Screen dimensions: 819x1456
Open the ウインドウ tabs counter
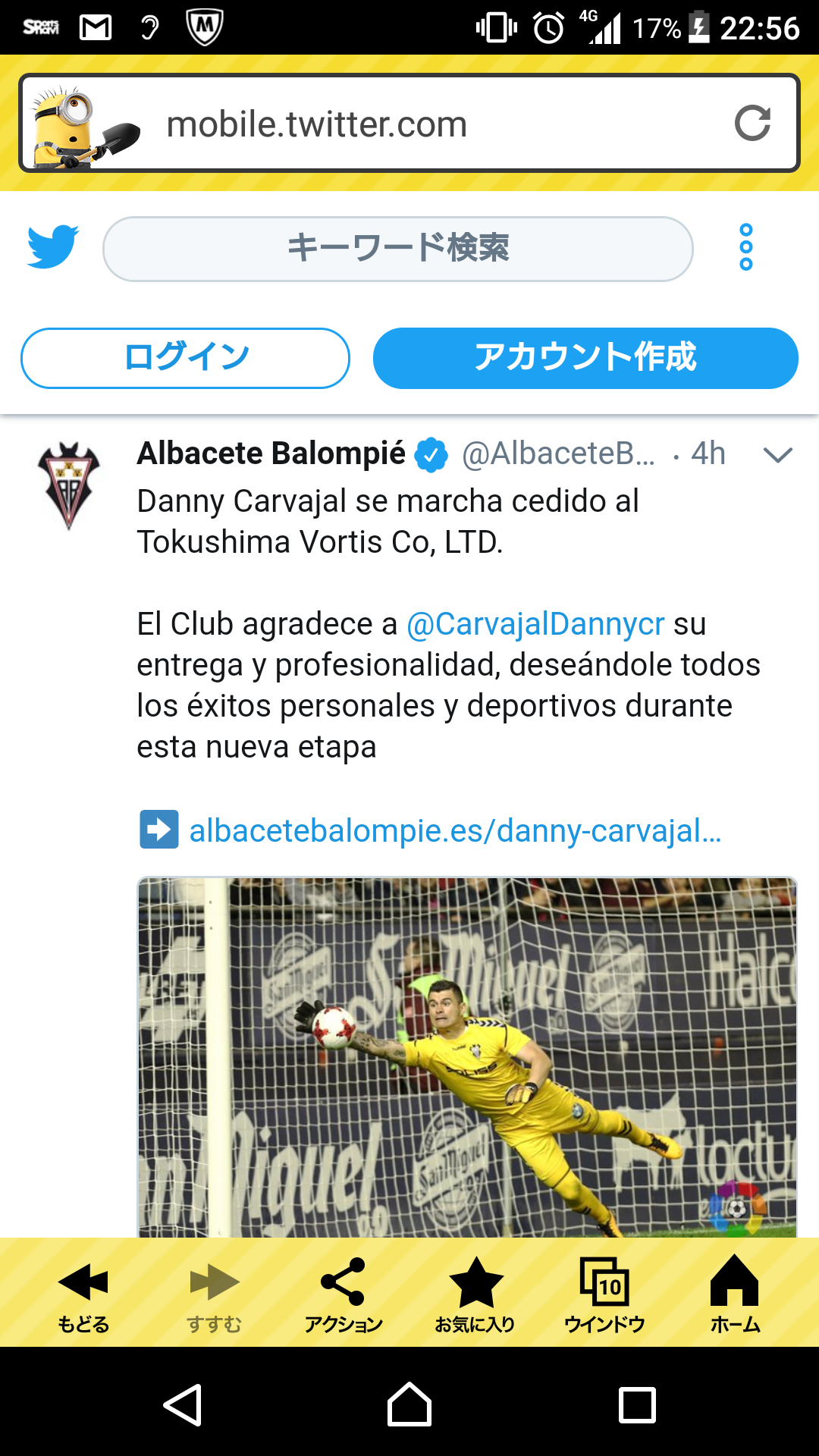(x=604, y=1295)
